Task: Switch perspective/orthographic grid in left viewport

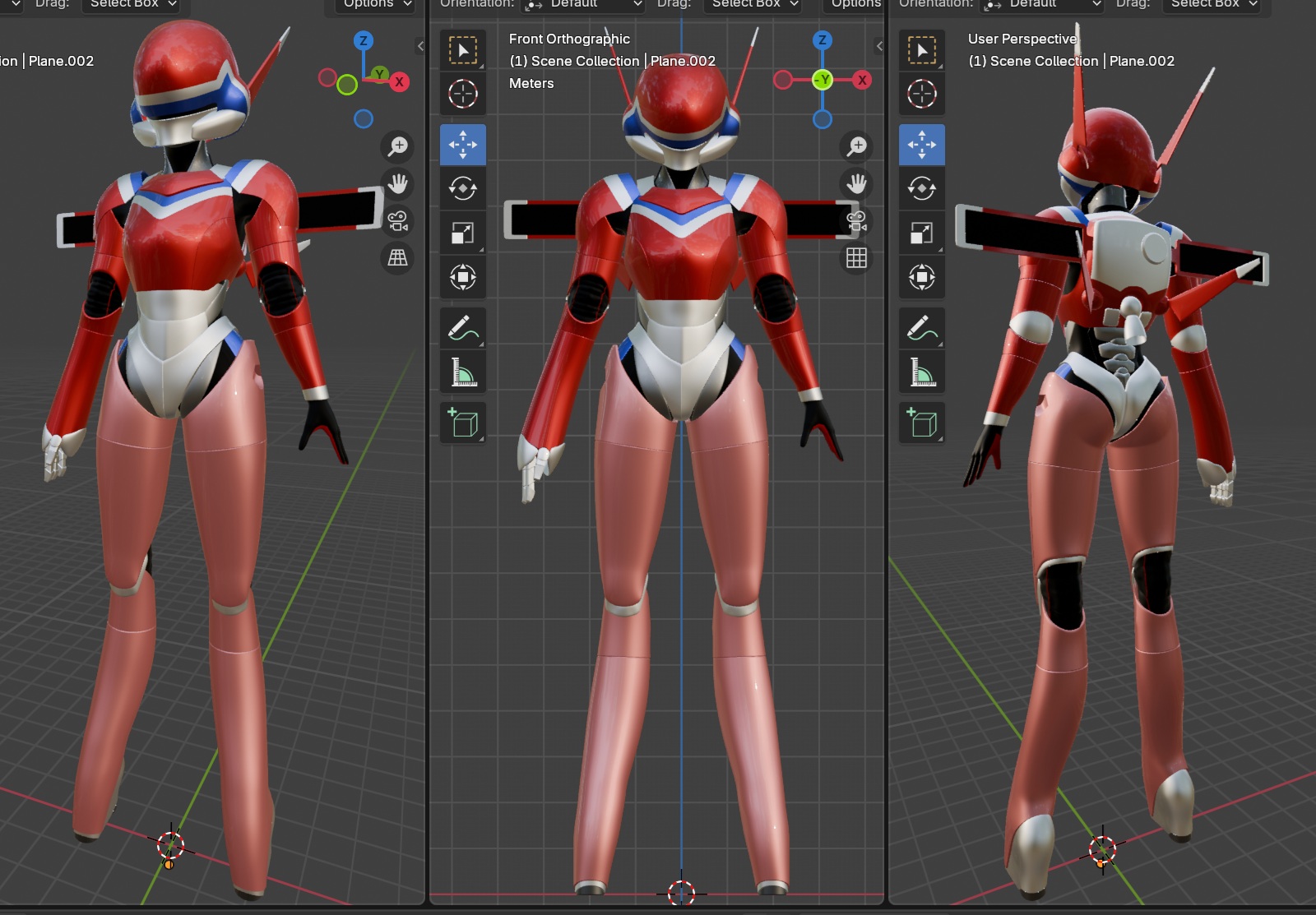Action: [x=398, y=258]
